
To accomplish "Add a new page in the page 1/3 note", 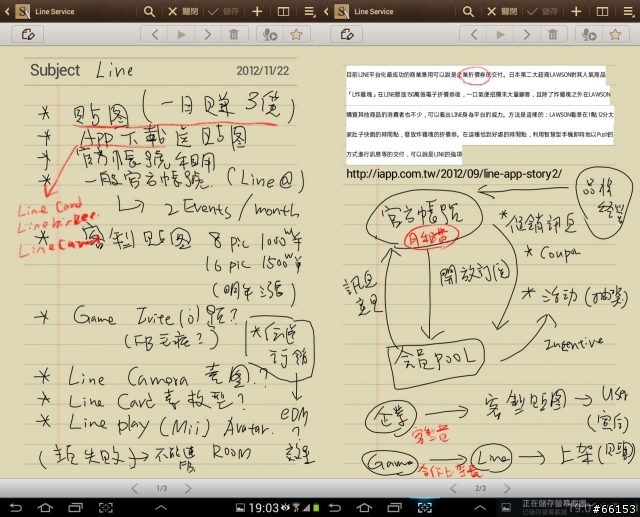I will [x=257, y=11].
